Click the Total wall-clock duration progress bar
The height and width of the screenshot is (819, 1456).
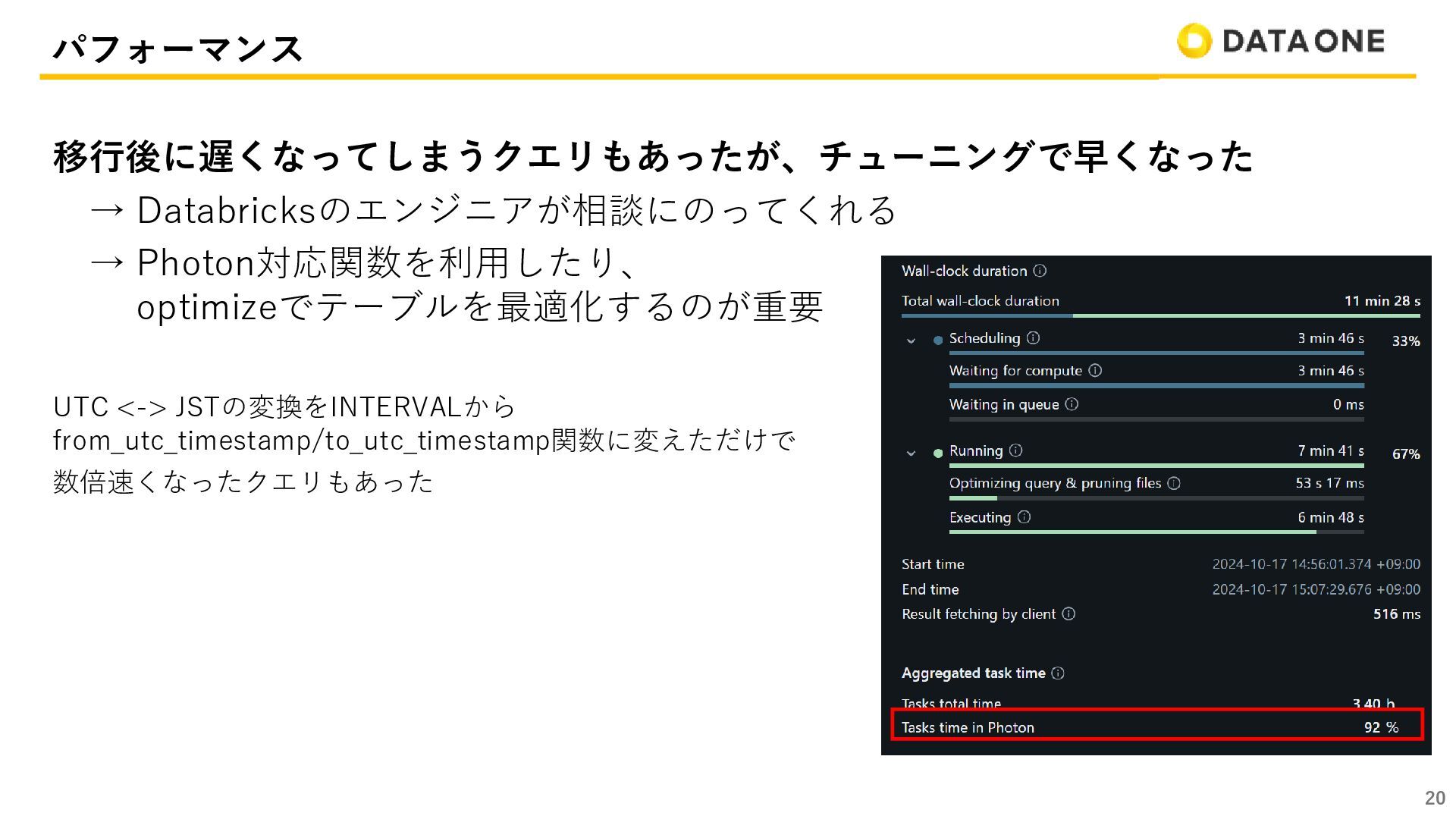[x=1160, y=315]
